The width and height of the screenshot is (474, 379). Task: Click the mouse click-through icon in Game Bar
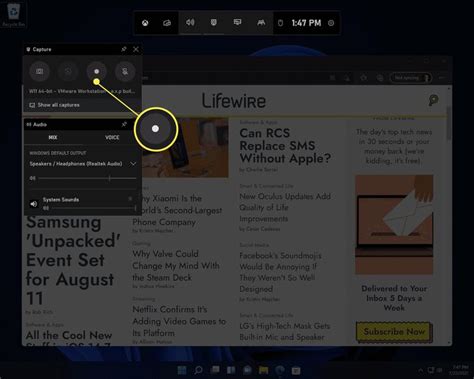click(x=281, y=23)
